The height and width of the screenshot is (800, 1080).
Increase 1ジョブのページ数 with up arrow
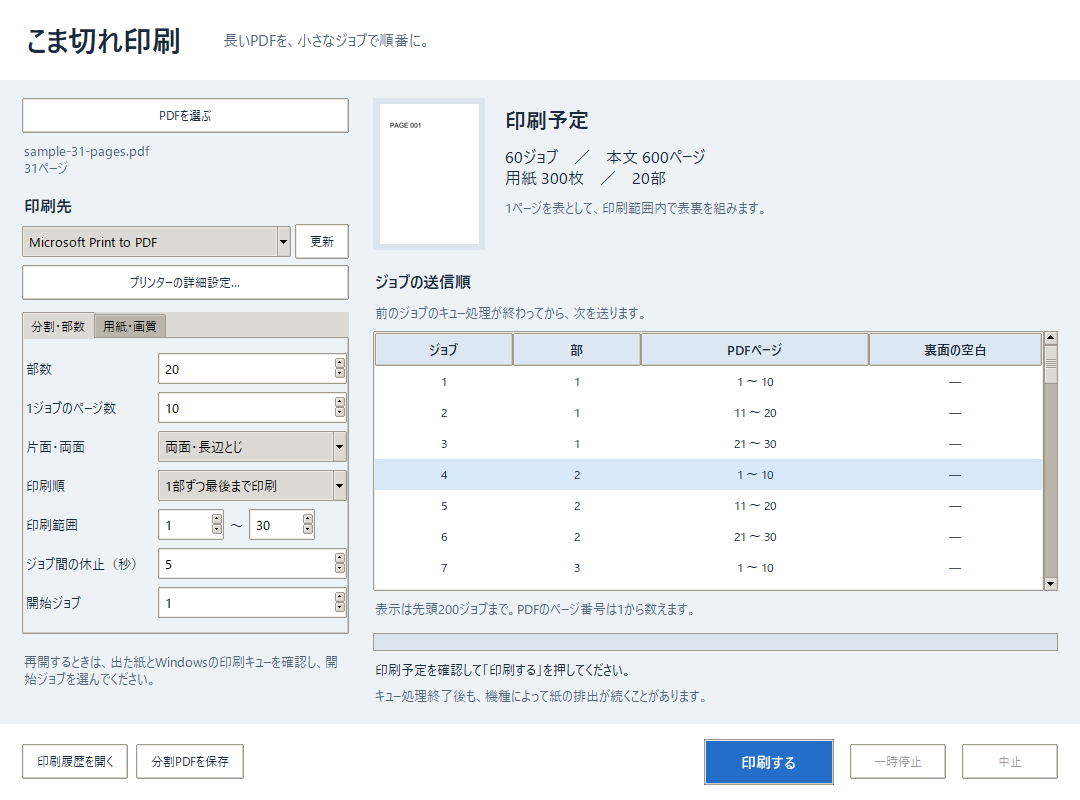point(340,402)
